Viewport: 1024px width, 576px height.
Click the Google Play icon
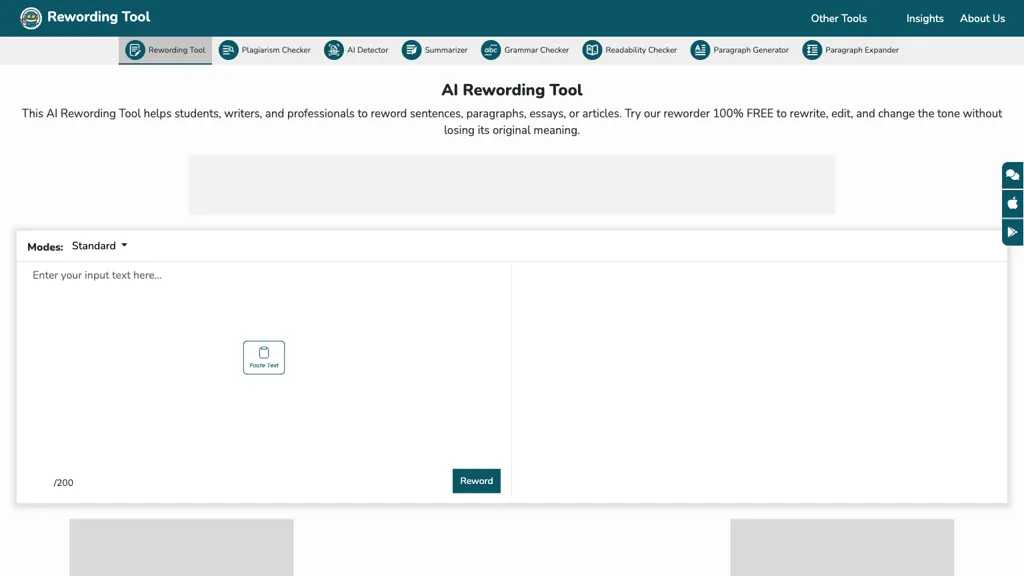(1012, 232)
